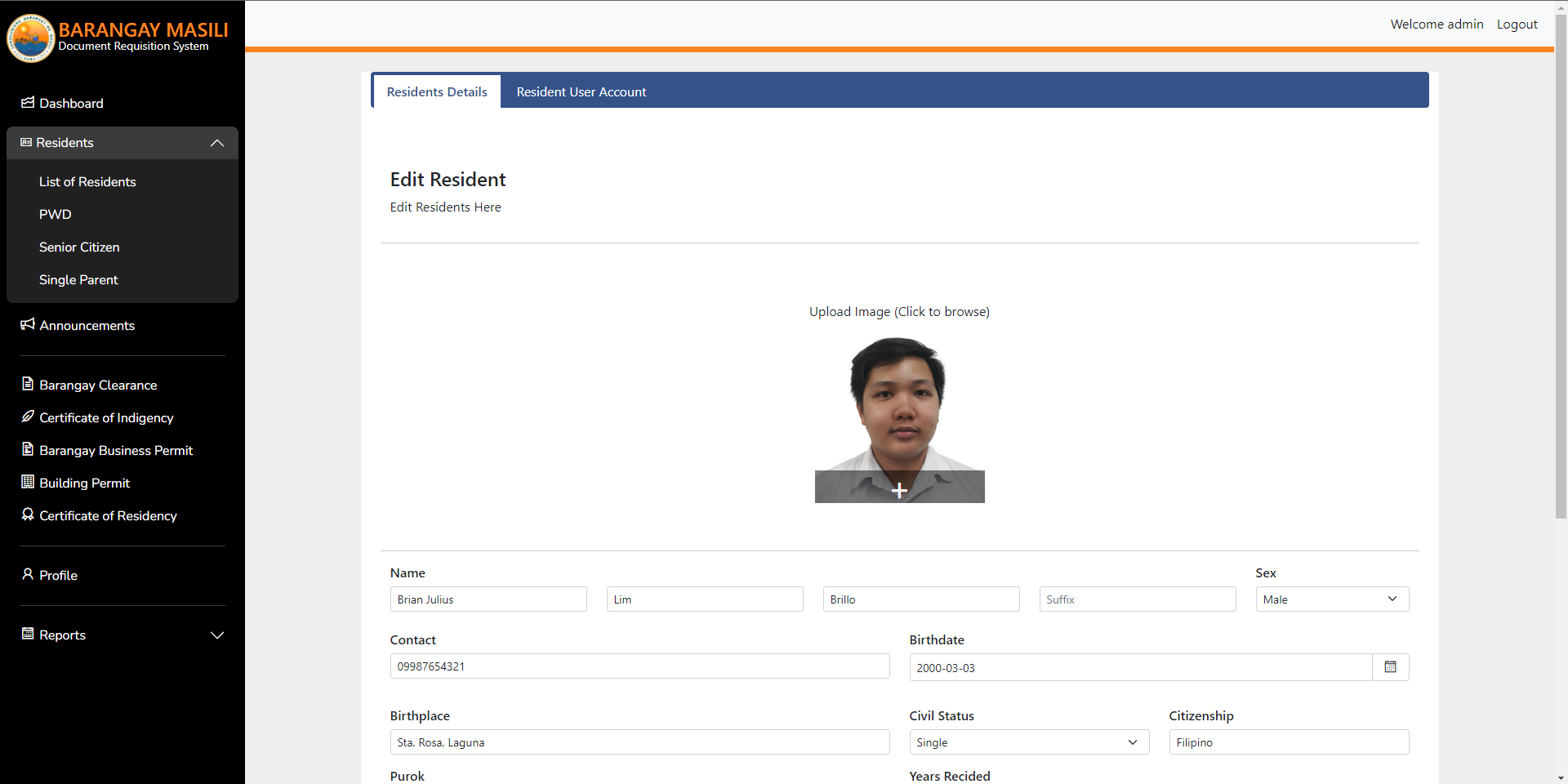Collapse the Residents sidebar section
Viewport: 1568px width, 784px height.
pos(216,143)
